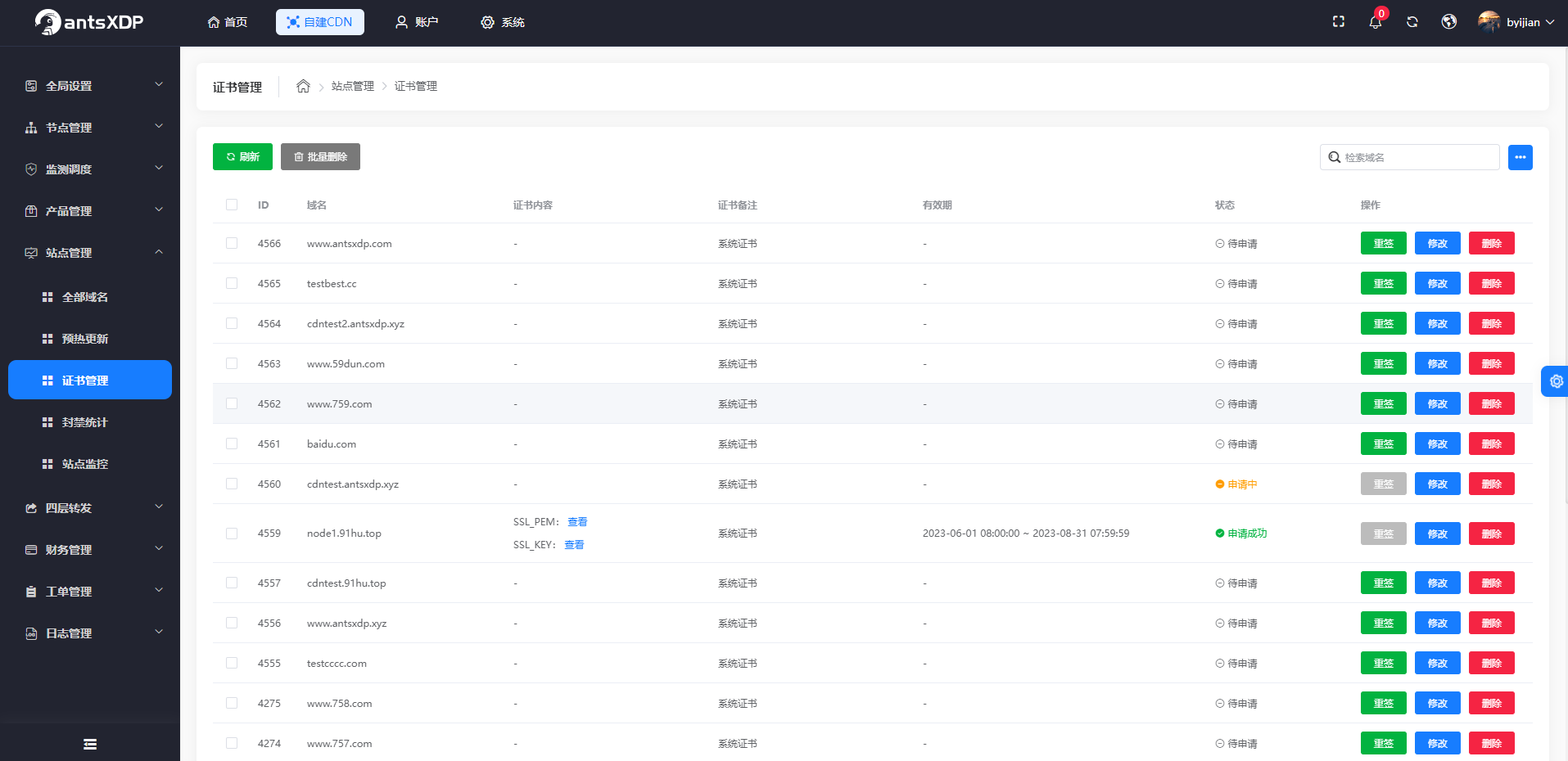Click the 申请成功 status text
Image resolution: width=1568 pixels, height=761 pixels.
(x=1247, y=534)
